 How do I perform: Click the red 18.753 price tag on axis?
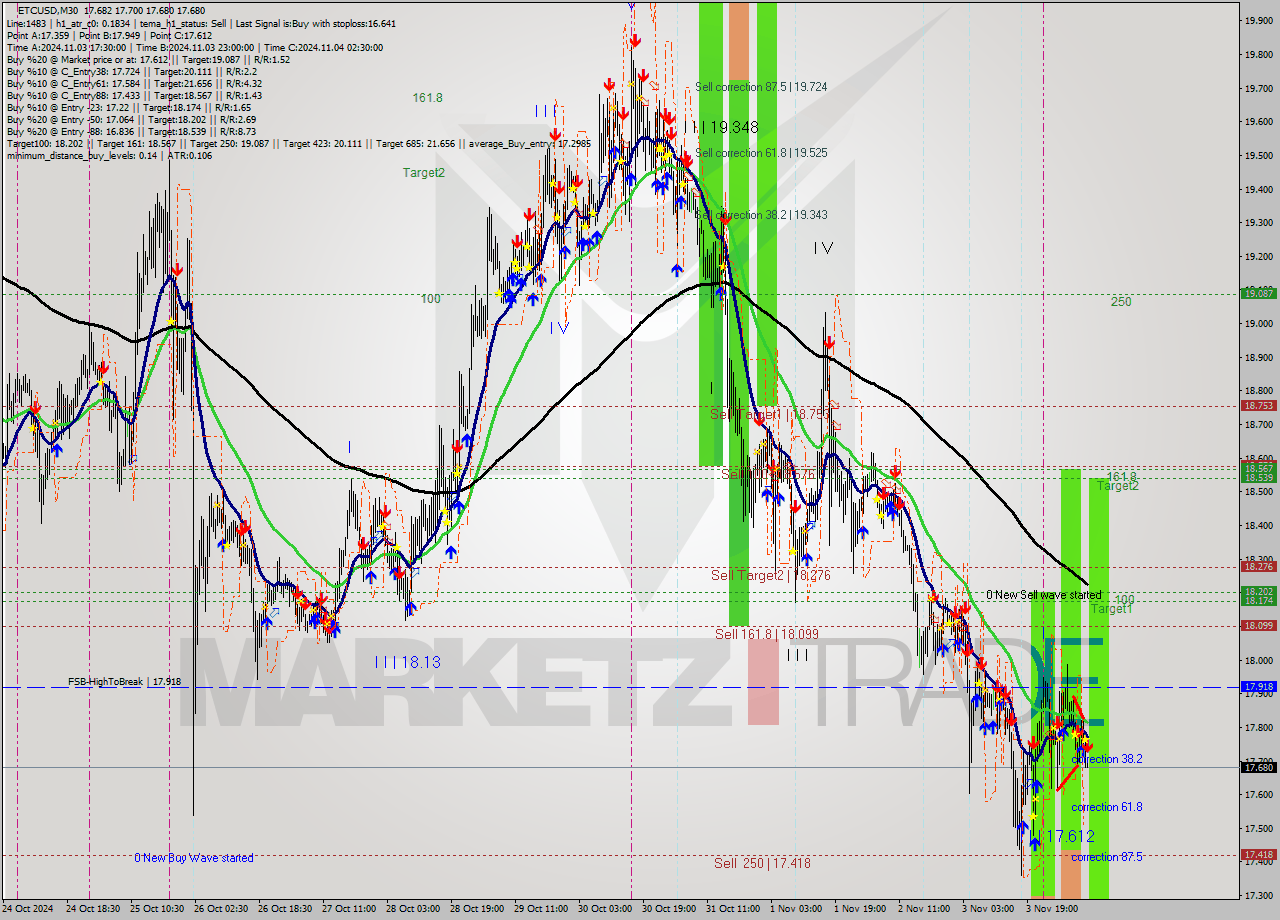point(1258,406)
